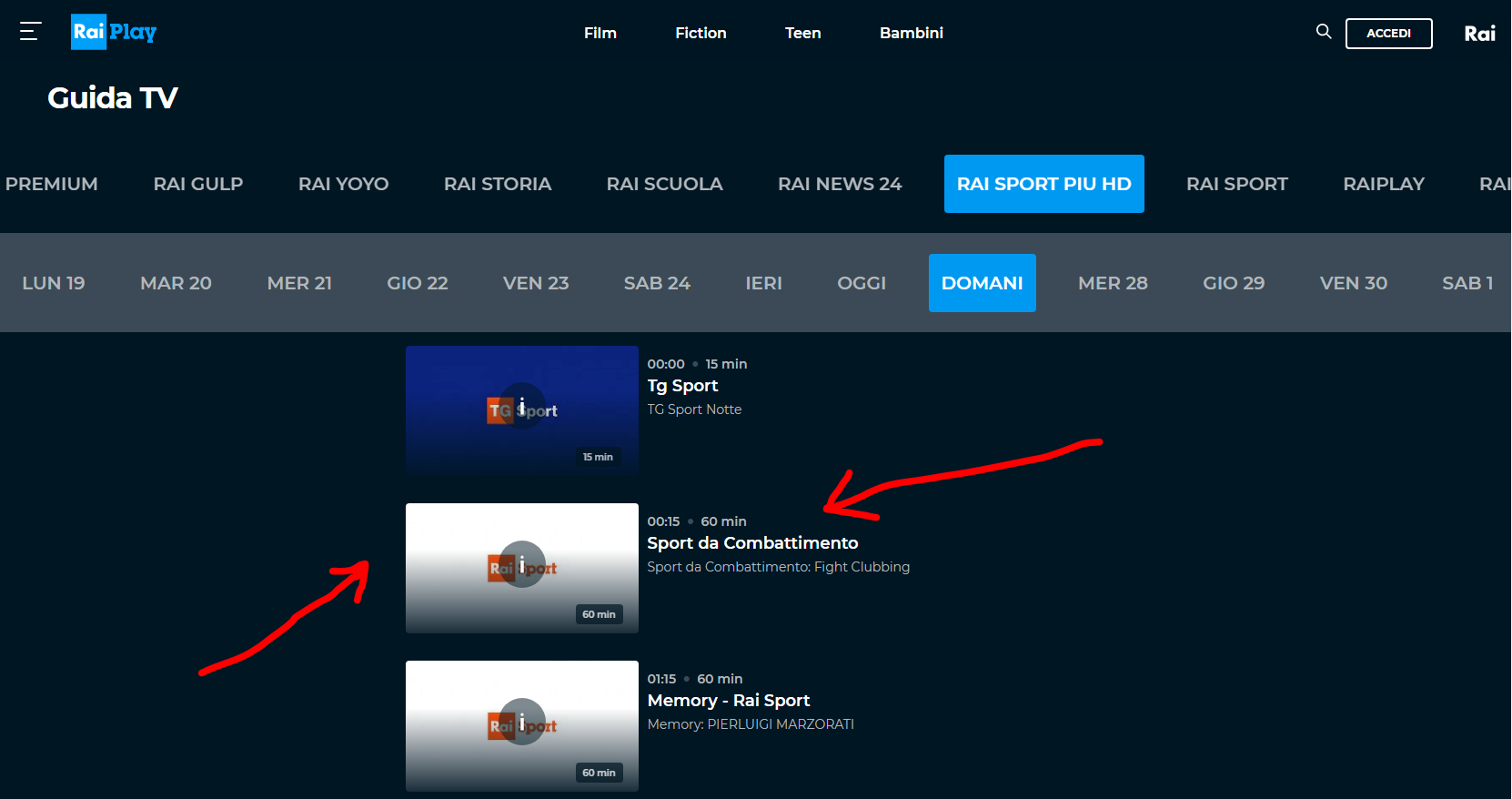Viewport: 1512px width, 799px height.
Task: Select IERI in the day bar
Action: [763, 283]
